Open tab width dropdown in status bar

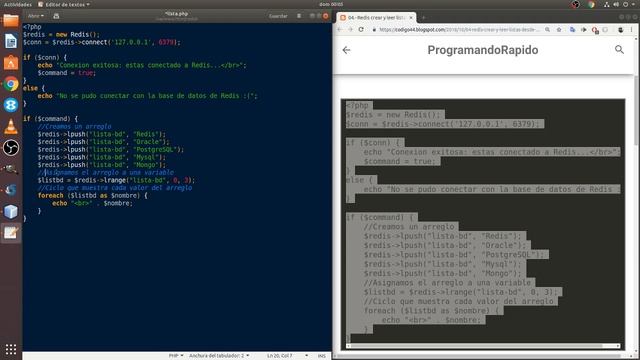click(219, 356)
